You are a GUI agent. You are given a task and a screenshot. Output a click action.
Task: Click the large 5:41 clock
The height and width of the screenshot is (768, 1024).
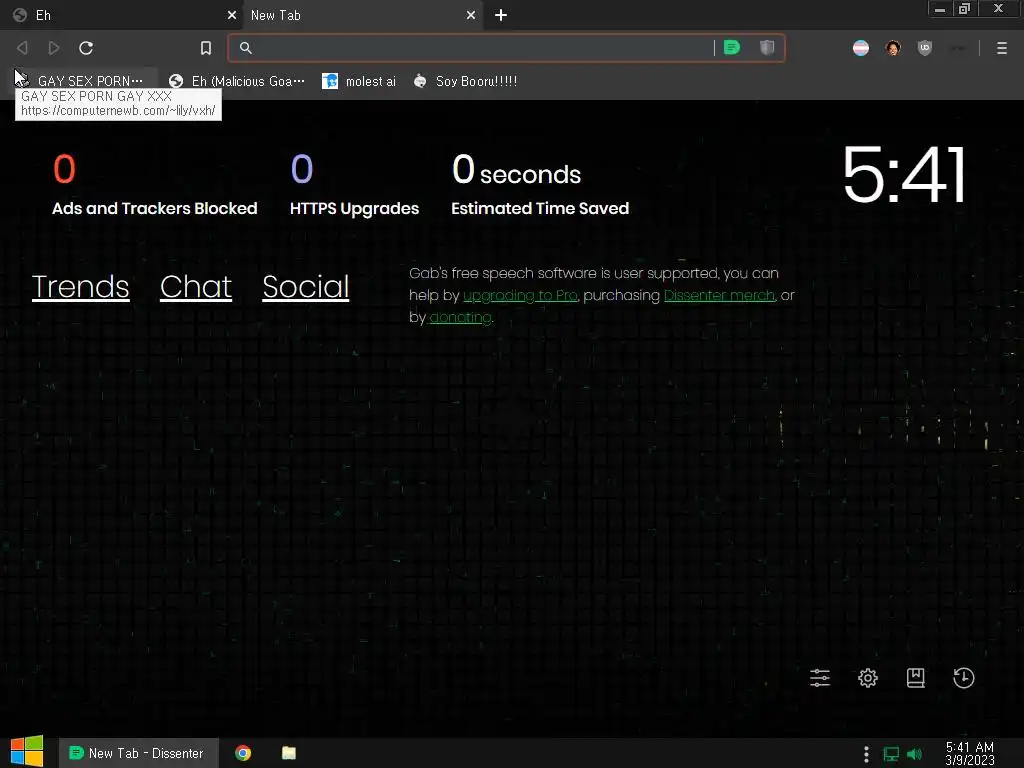904,174
